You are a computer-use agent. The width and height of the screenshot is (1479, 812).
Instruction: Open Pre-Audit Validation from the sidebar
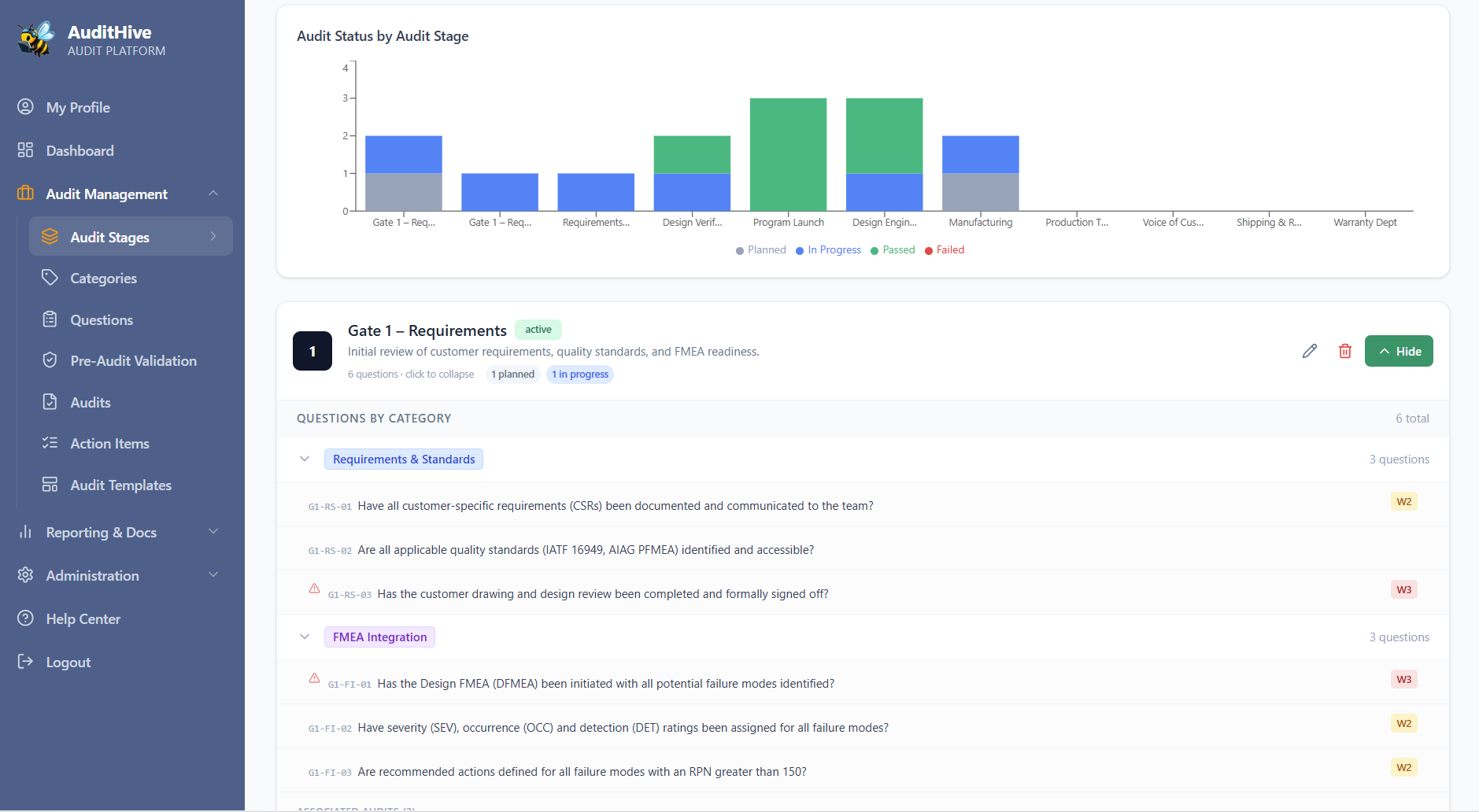coord(133,360)
